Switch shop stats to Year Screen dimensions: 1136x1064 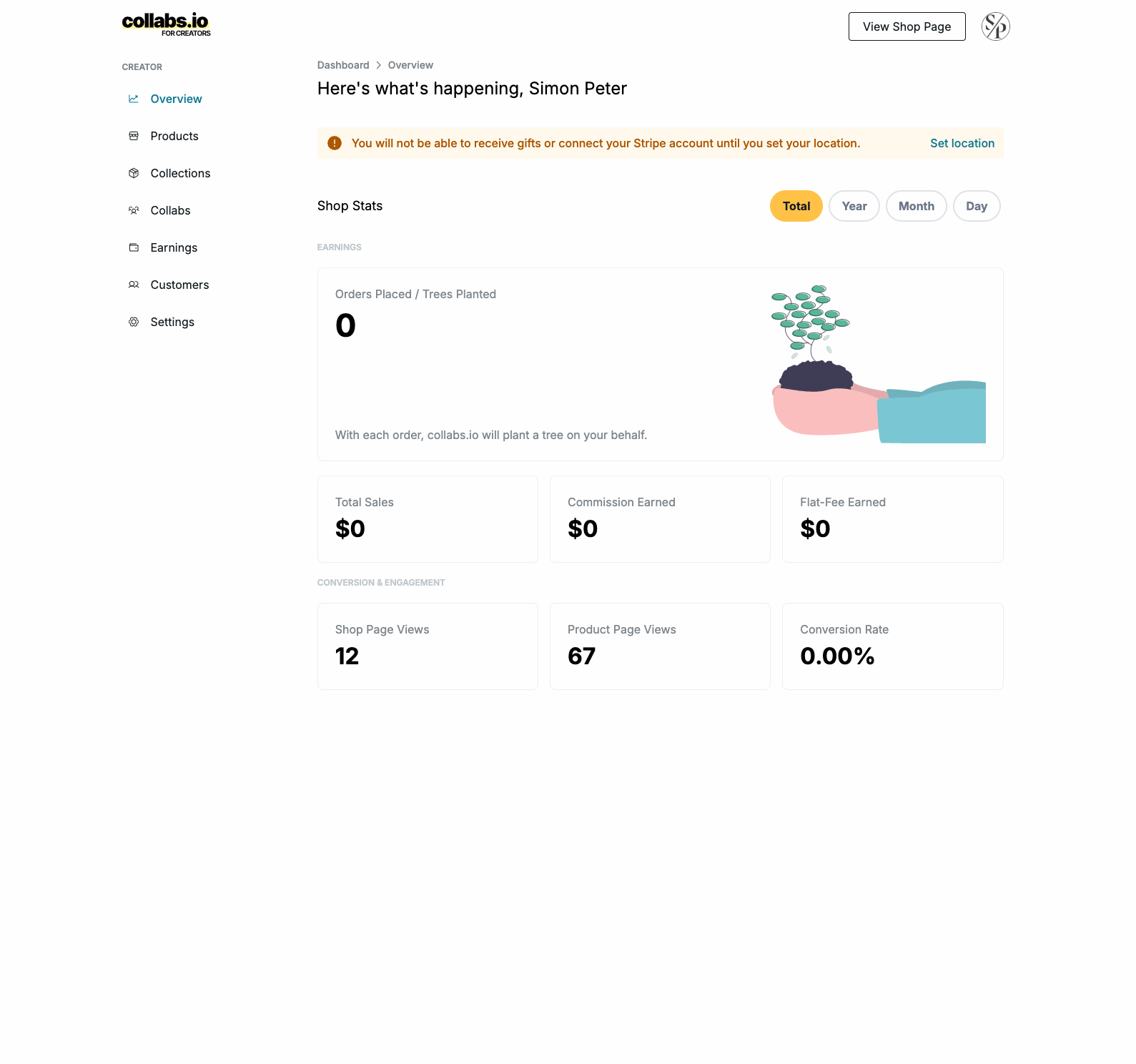pos(854,206)
